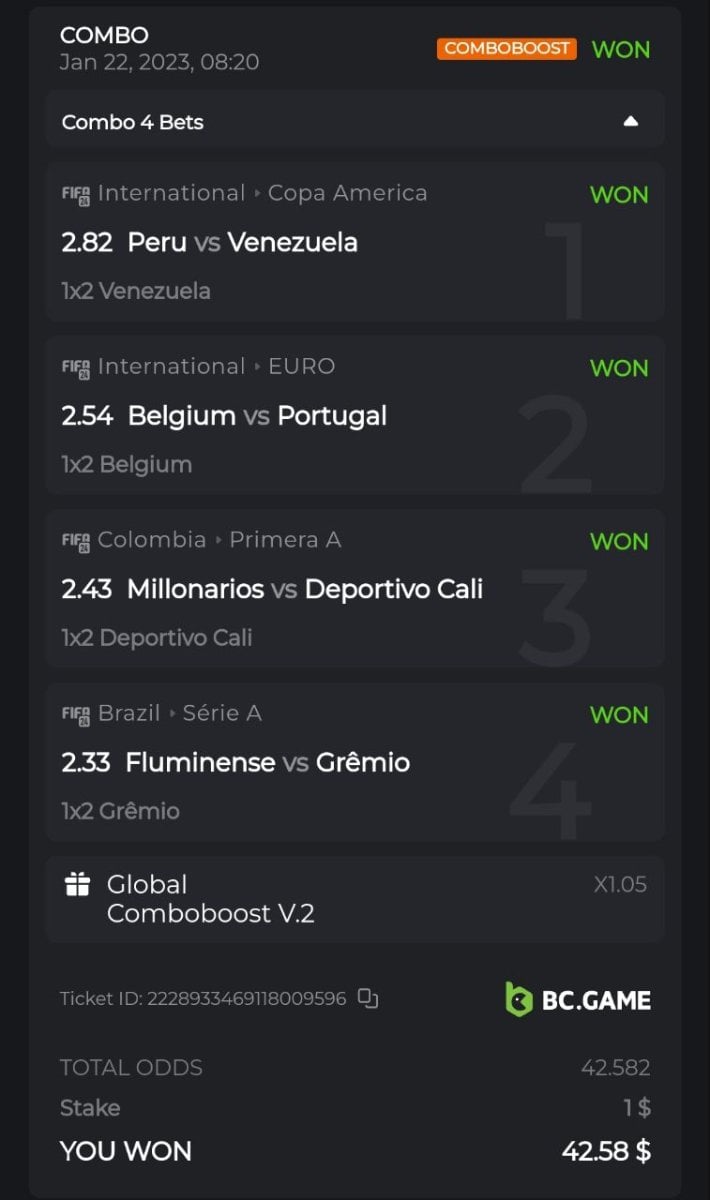This screenshot has height=1200, width=710.
Task: Click the FIFA icon beside Colombia Primera A
Action: tap(76, 541)
